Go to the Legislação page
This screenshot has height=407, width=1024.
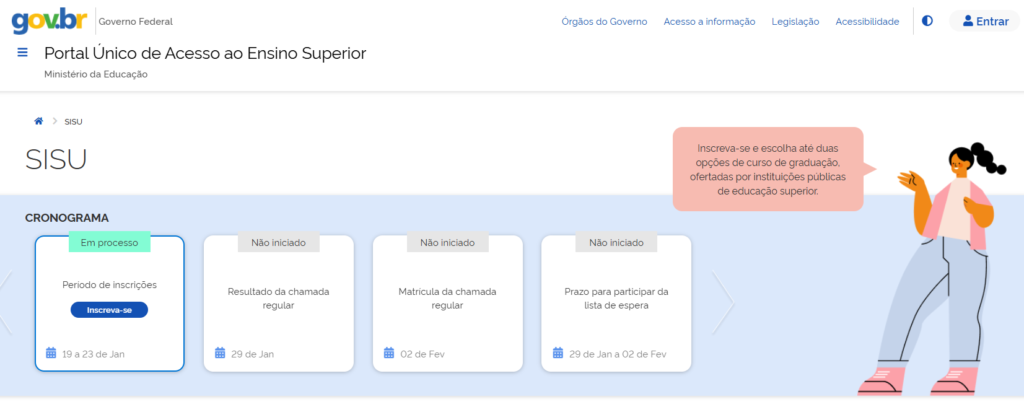795,21
